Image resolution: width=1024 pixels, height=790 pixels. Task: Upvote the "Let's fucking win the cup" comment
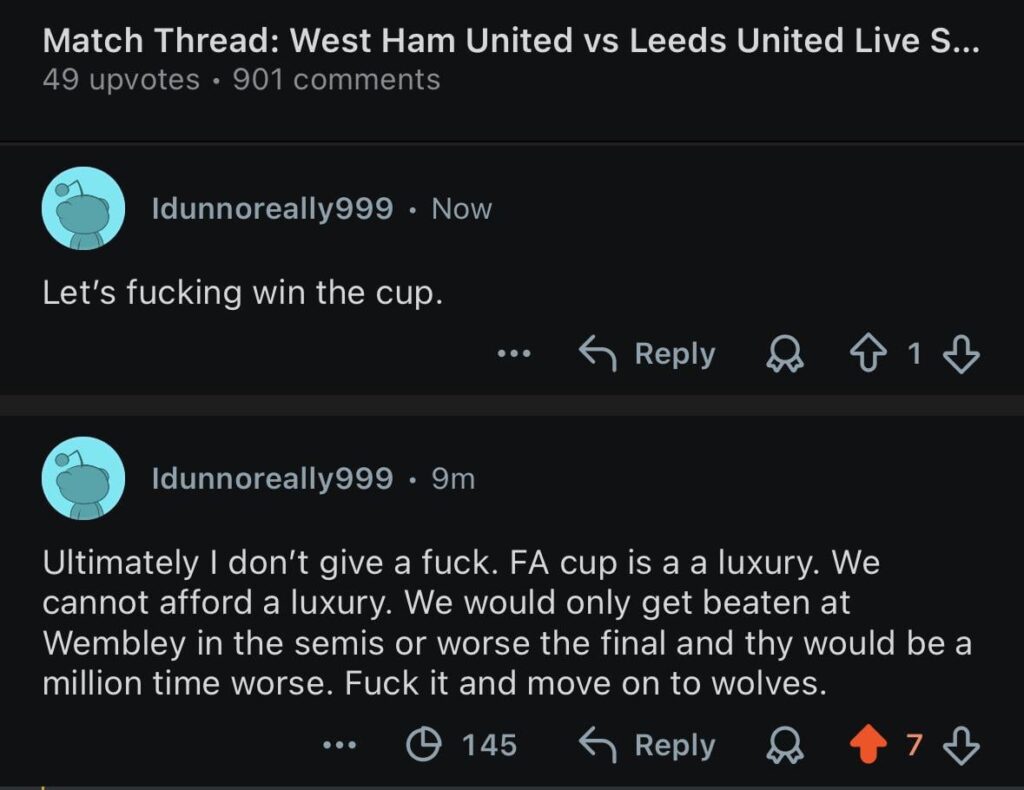870,353
